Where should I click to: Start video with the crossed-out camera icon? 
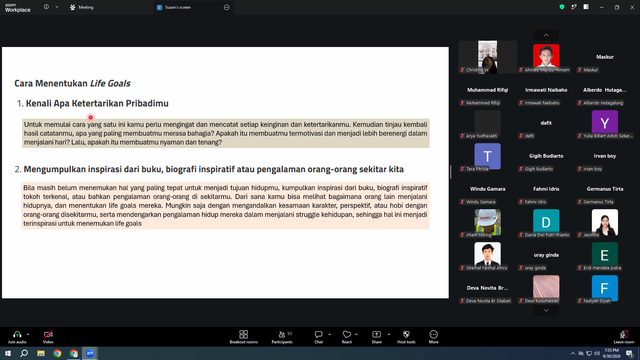pyautogui.click(x=48, y=334)
